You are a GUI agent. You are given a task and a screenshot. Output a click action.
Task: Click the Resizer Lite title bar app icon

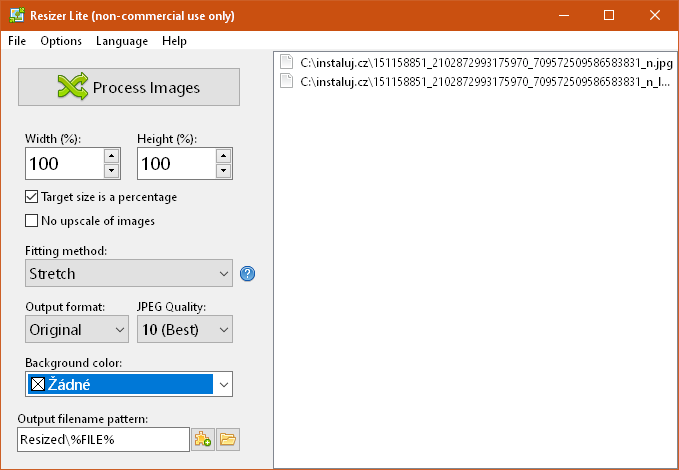pos(14,15)
